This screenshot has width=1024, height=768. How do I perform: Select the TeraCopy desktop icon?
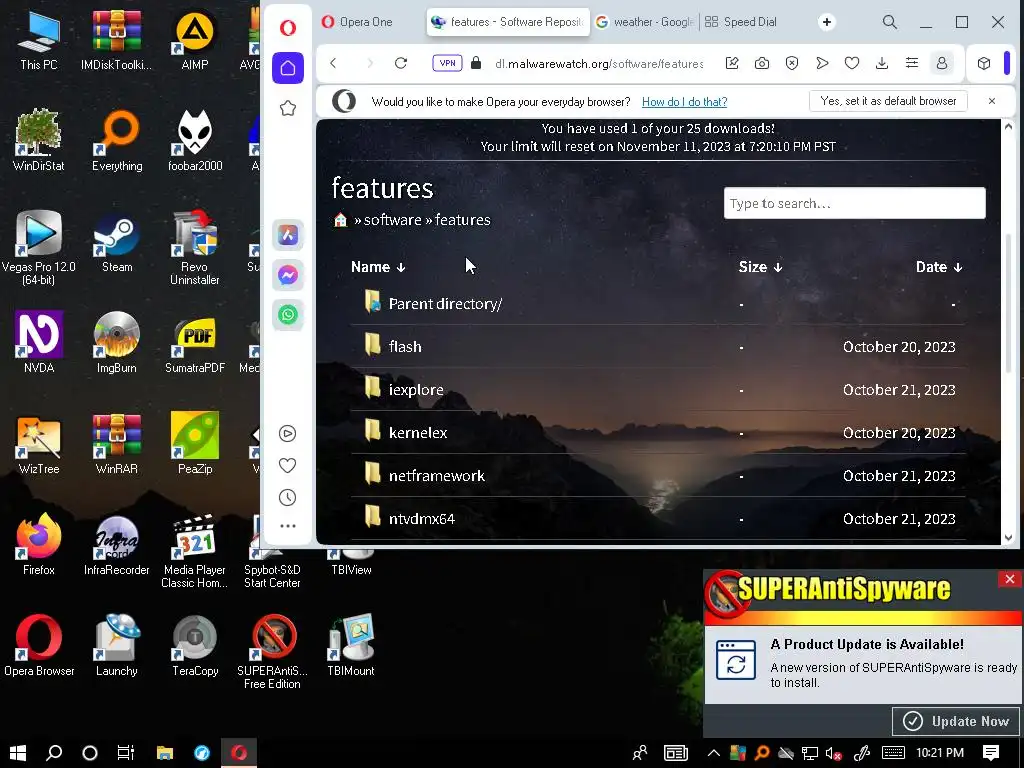[195, 646]
